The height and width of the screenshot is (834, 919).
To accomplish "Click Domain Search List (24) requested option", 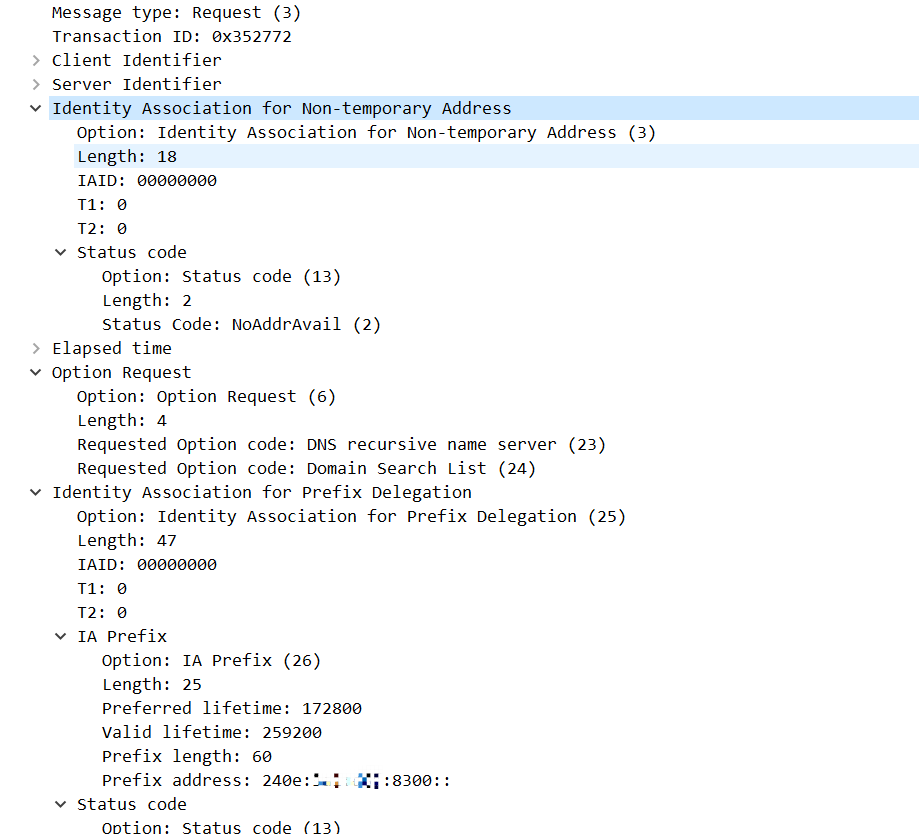I will coord(306,468).
